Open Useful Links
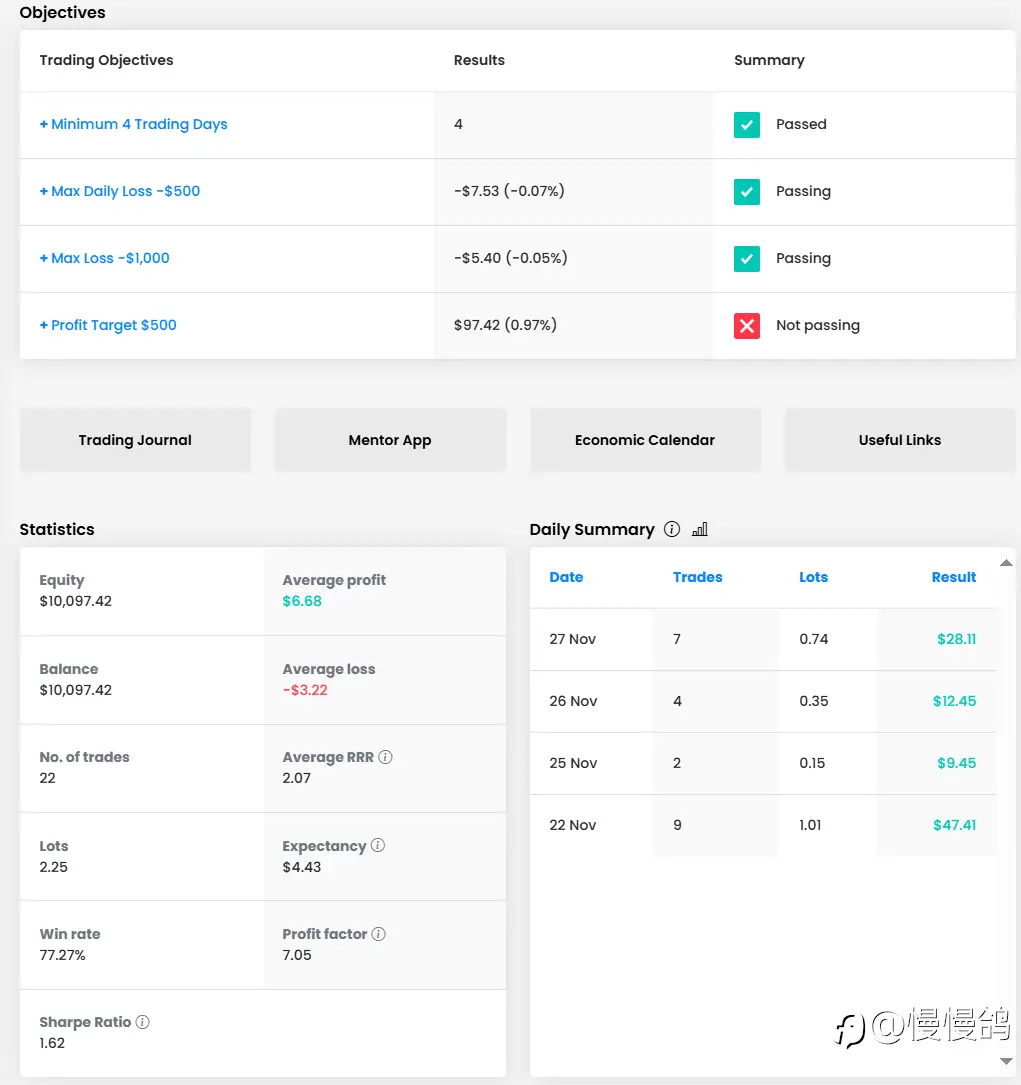The width and height of the screenshot is (1021, 1085). click(x=900, y=440)
